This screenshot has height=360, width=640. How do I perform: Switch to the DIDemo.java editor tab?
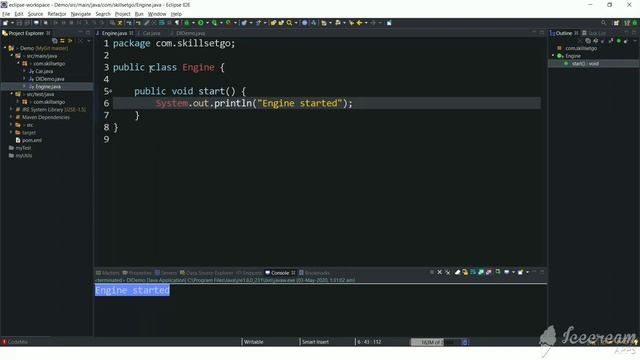click(191, 33)
